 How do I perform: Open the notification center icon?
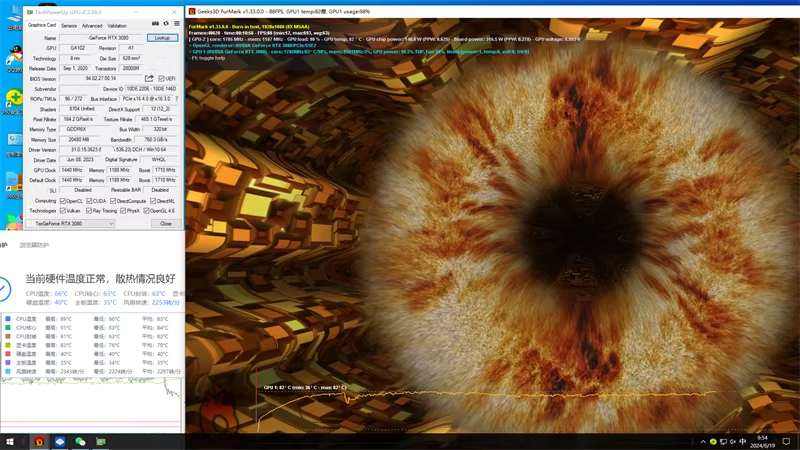point(786,442)
